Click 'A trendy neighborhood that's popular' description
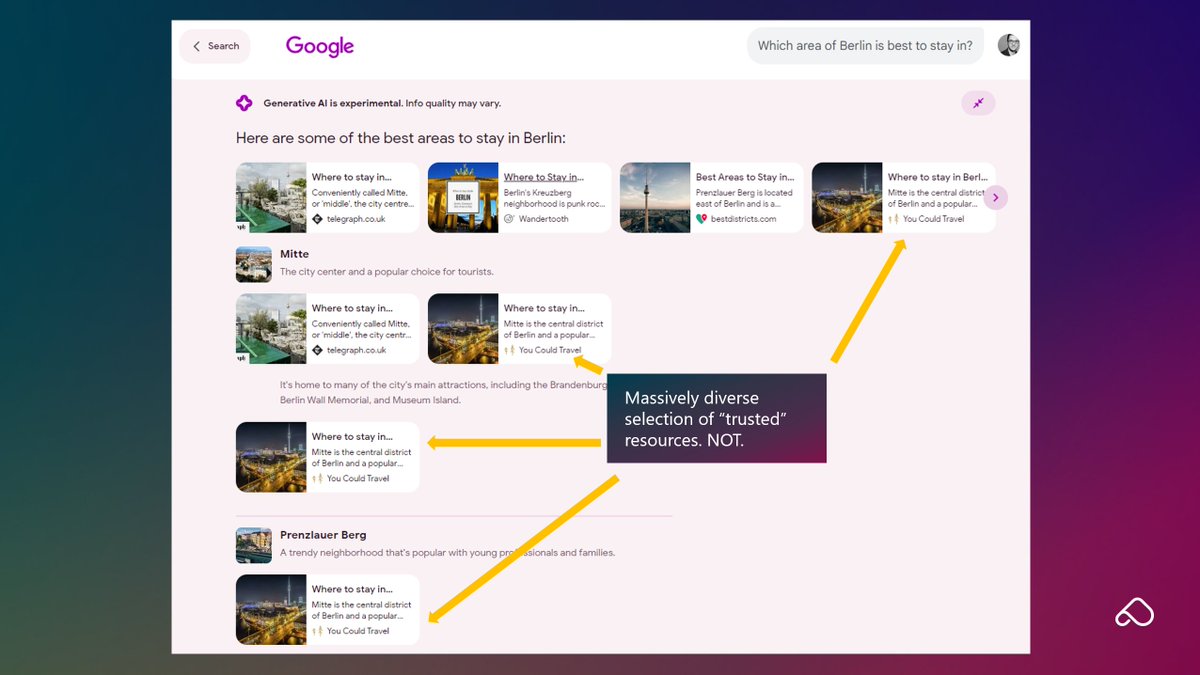Viewport: 1200px width, 675px height. click(448, 552)
